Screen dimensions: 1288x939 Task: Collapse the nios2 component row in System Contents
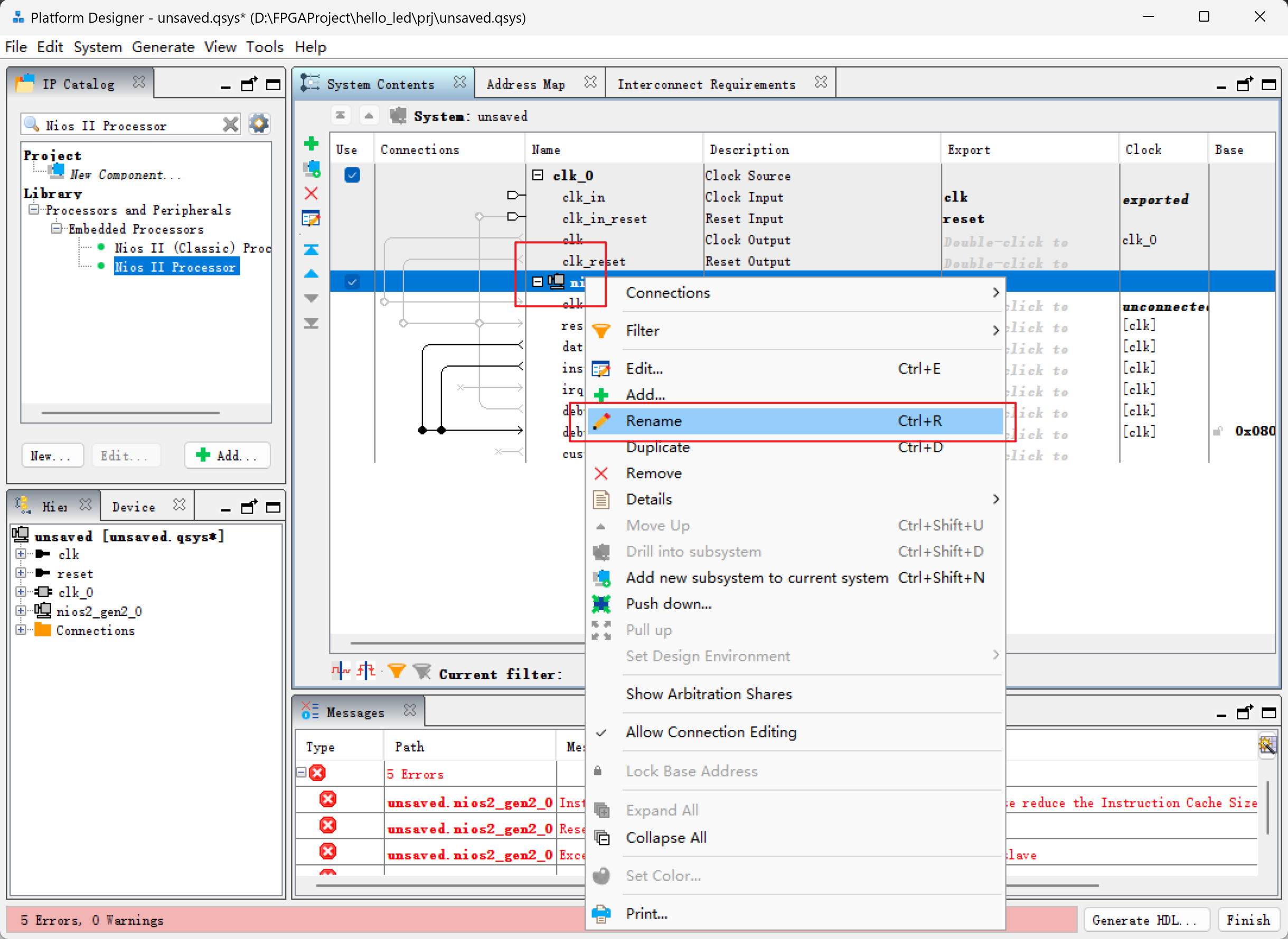(538, 282)
